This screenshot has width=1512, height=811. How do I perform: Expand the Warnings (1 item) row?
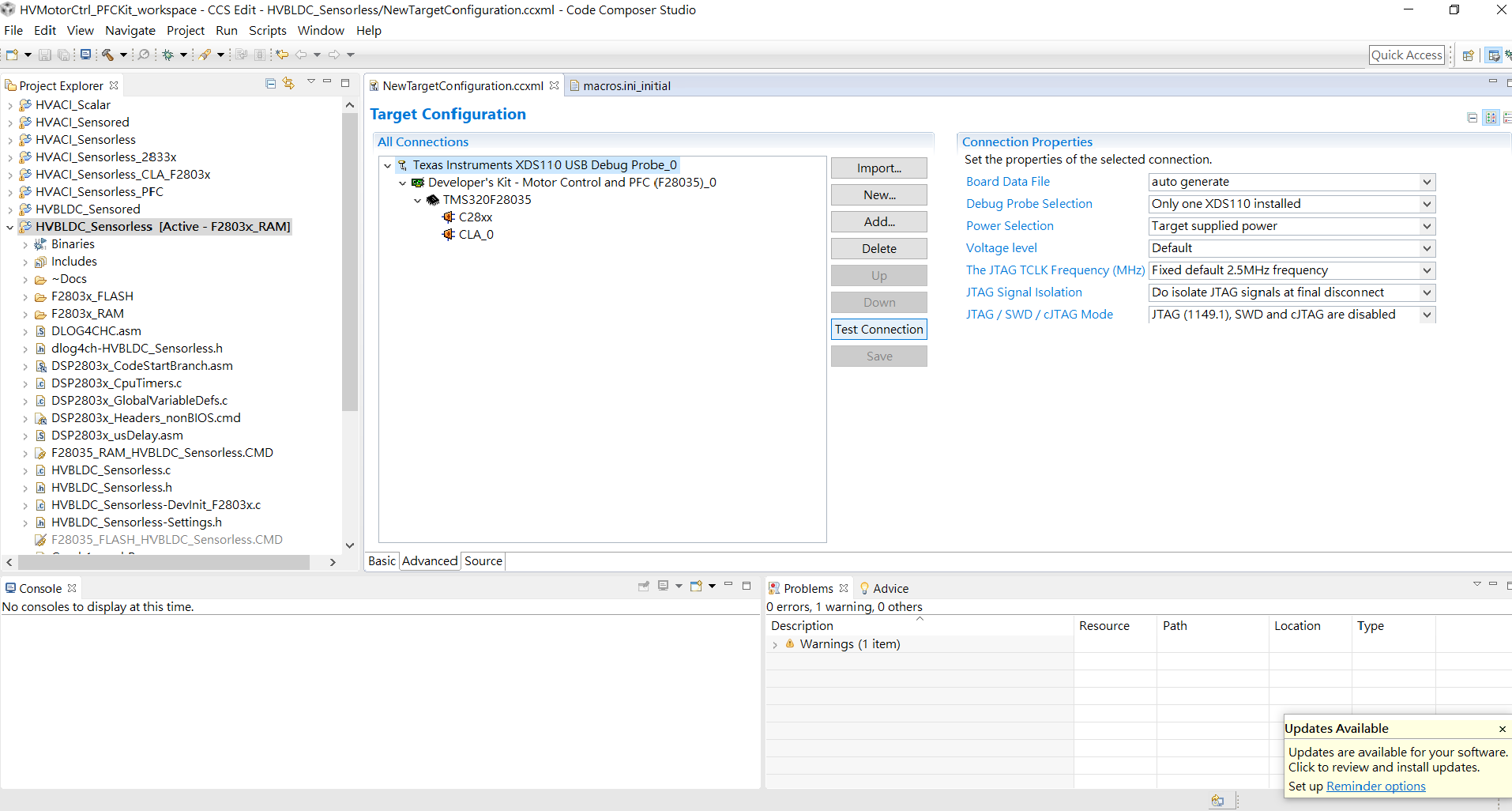[x=775, y=645]
